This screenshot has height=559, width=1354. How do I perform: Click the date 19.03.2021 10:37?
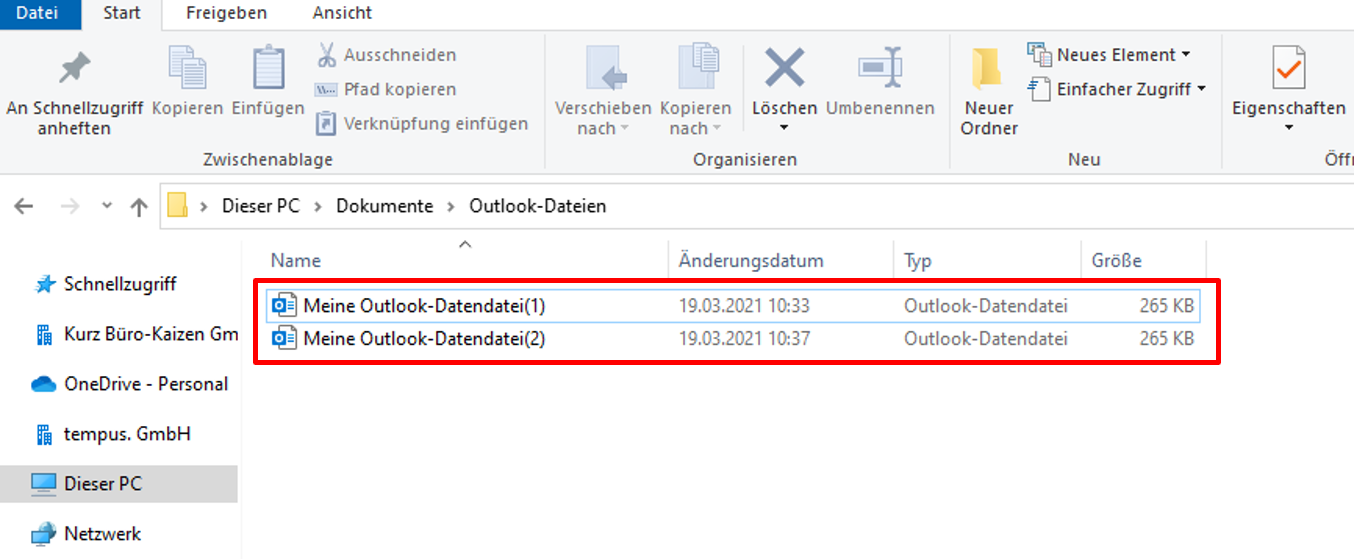tap(745, 339)
